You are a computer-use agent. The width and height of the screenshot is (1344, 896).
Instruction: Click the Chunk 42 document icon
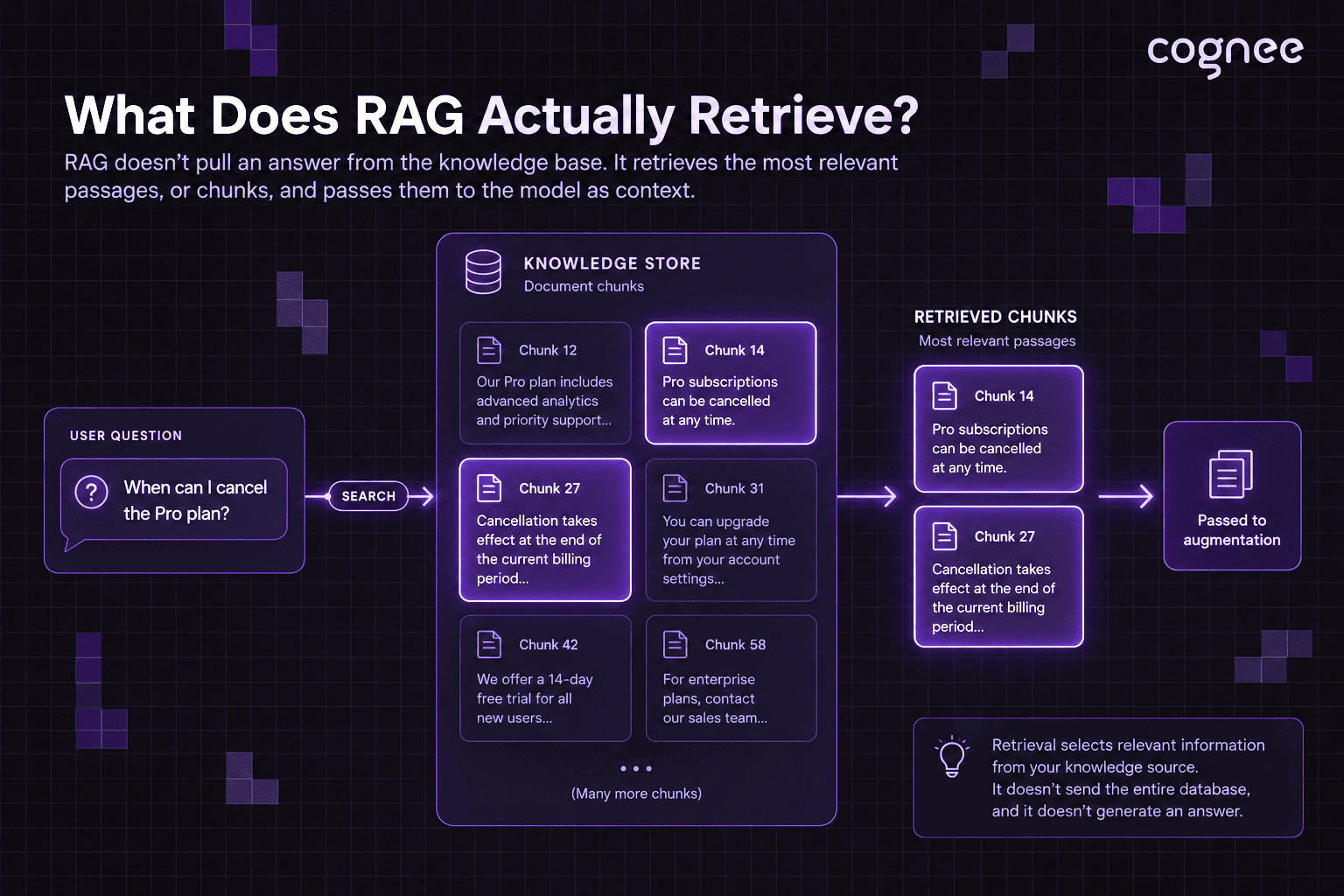[x=489, y=644]
